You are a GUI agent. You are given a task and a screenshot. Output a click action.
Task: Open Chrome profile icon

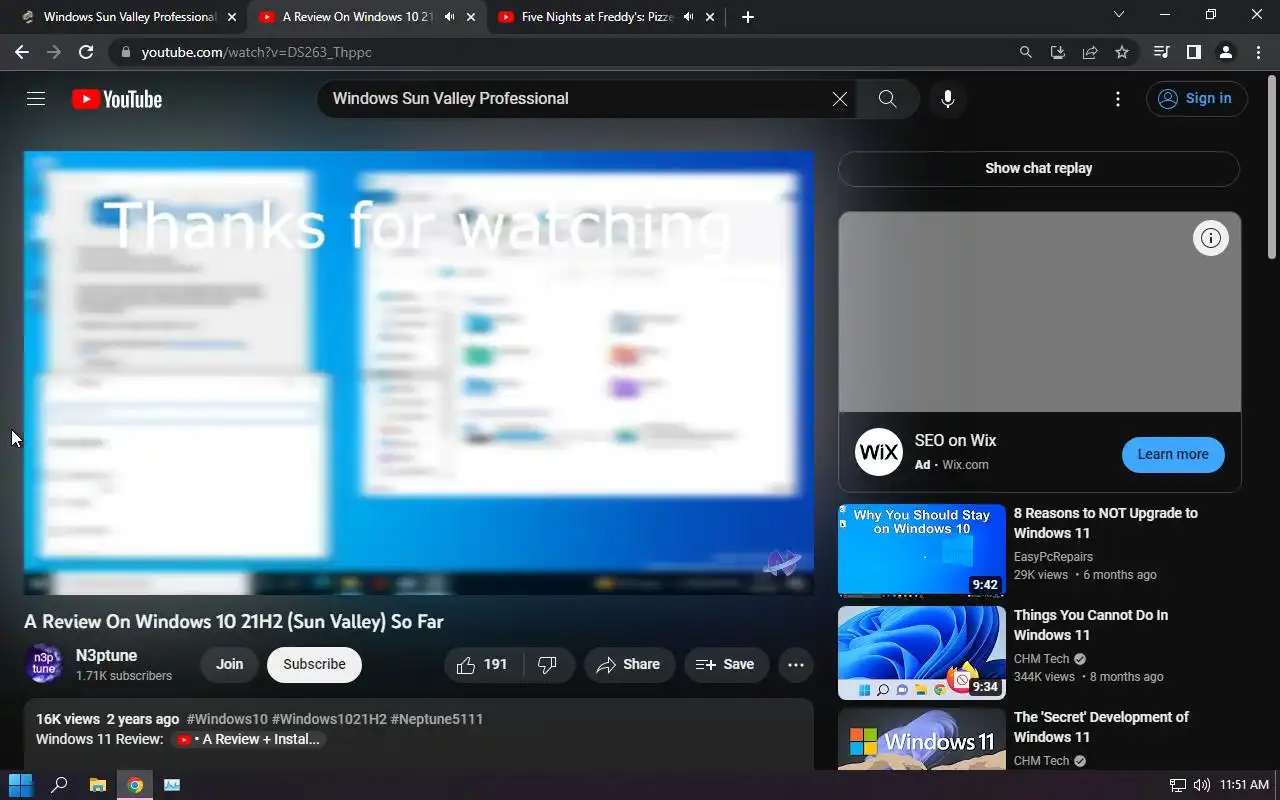click(x=1225, y=52)
